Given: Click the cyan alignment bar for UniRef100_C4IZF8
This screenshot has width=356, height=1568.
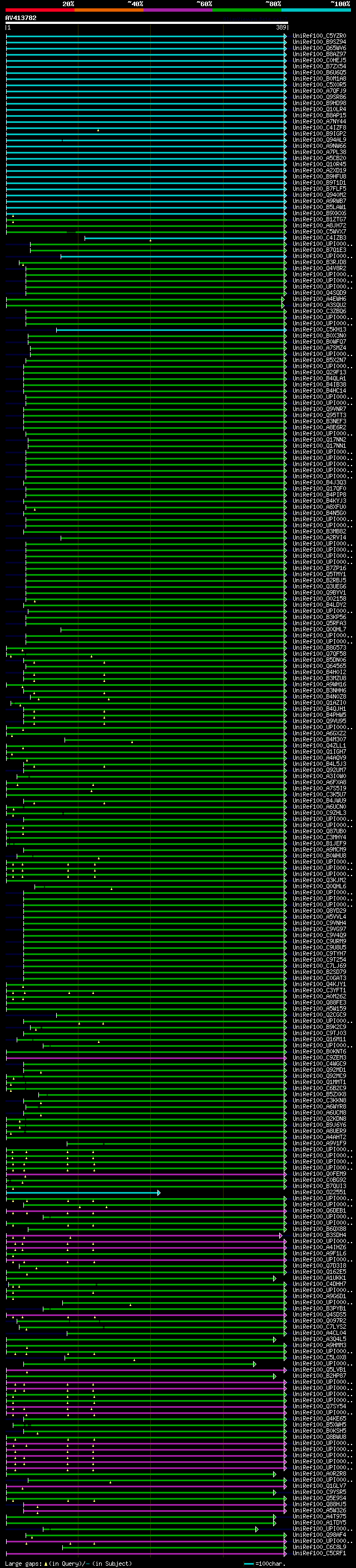Looking at the screenshot, I should coord(146,128).
